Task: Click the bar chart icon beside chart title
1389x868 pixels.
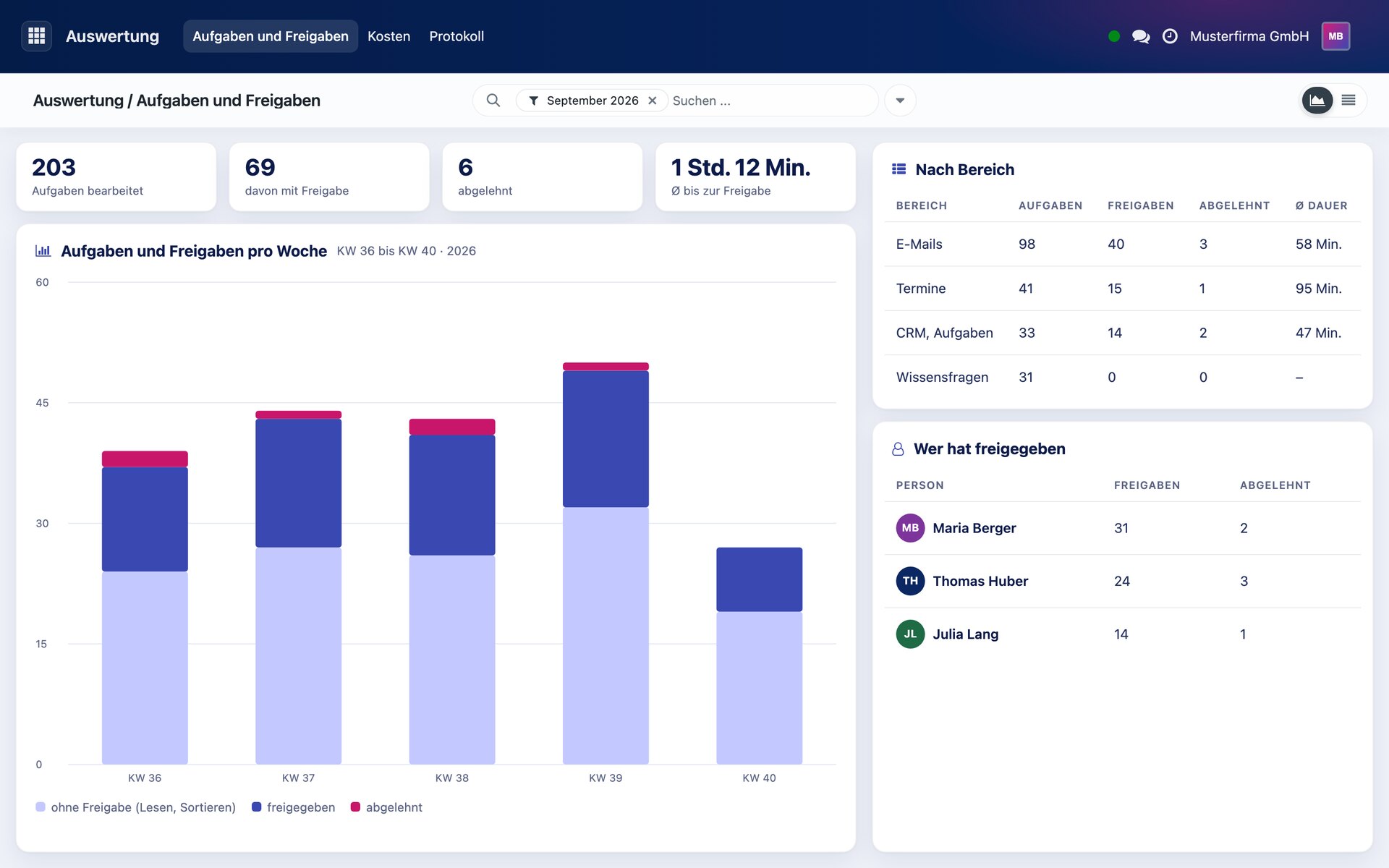Action: click(43, 251)
